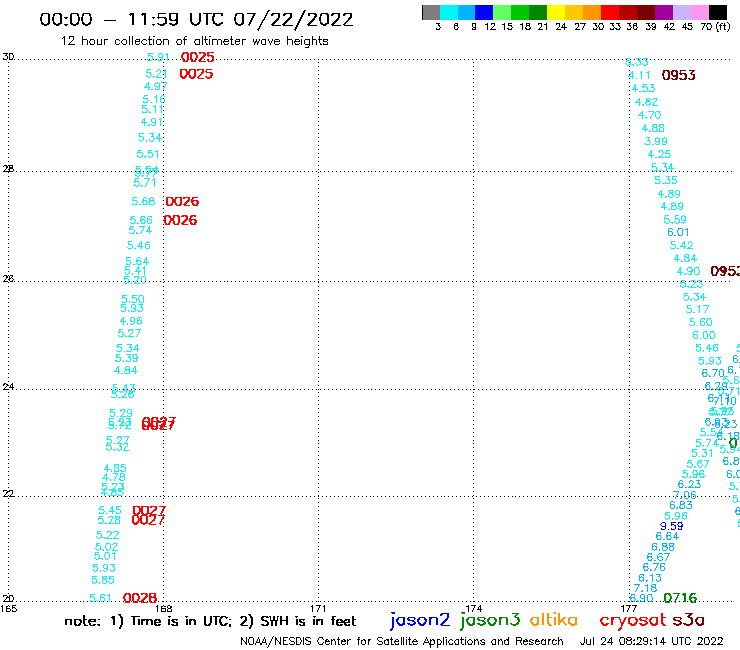Select the altika satellite label

(553, 620)
